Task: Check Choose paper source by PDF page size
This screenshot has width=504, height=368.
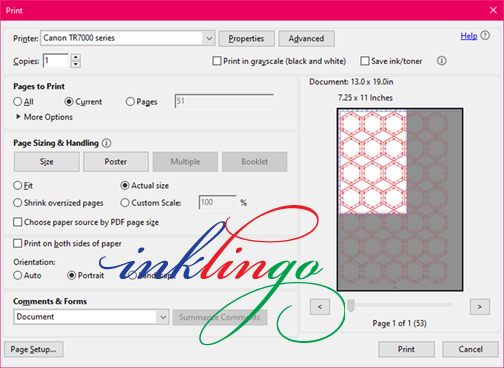Action: pyautogui.click(x=18, y=222)
